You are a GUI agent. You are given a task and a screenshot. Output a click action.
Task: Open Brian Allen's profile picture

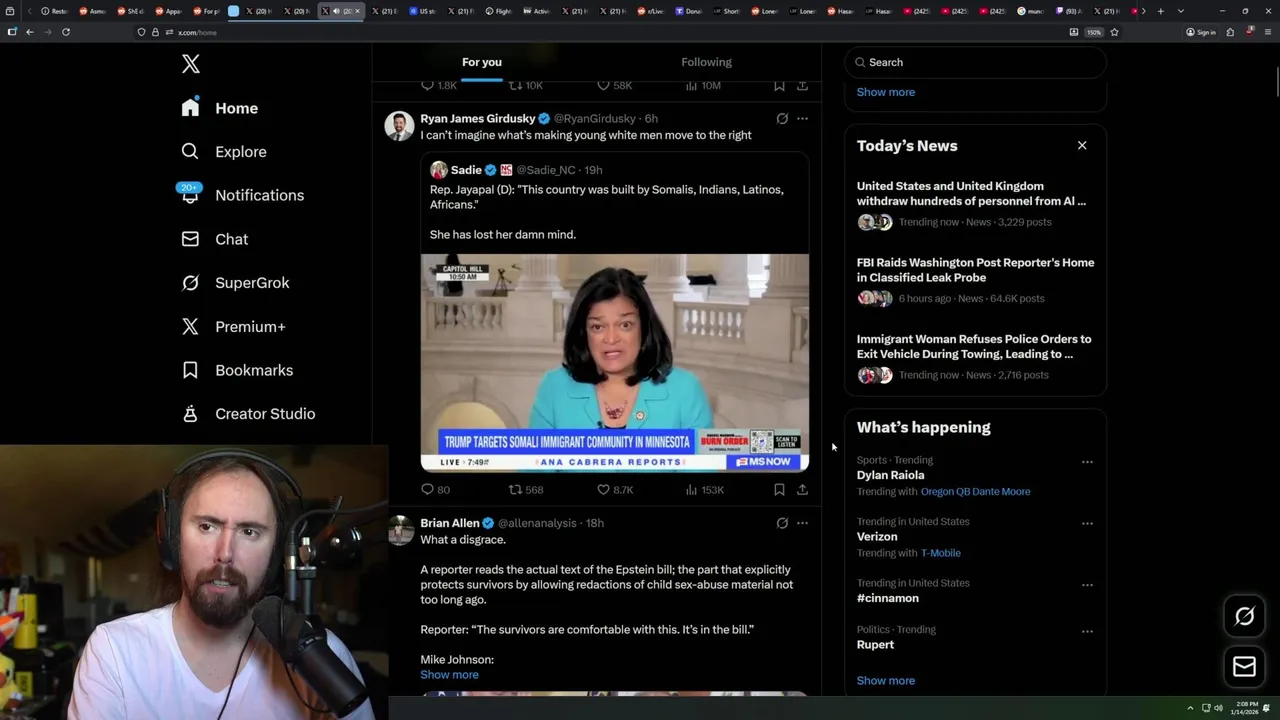[400, 531]
